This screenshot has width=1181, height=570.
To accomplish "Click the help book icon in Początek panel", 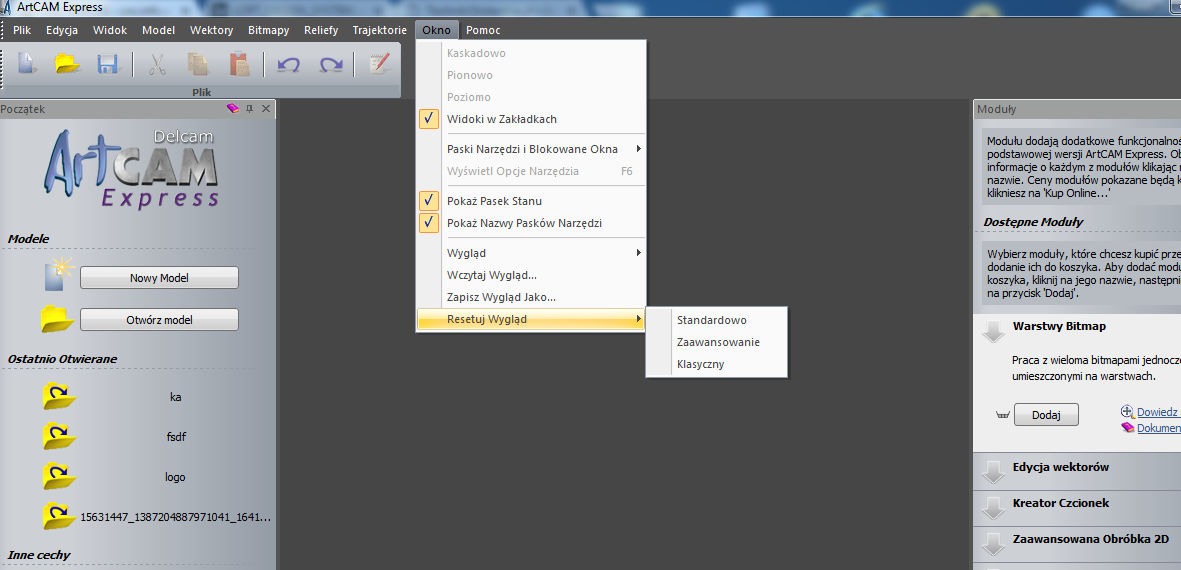I will (232, 109).
